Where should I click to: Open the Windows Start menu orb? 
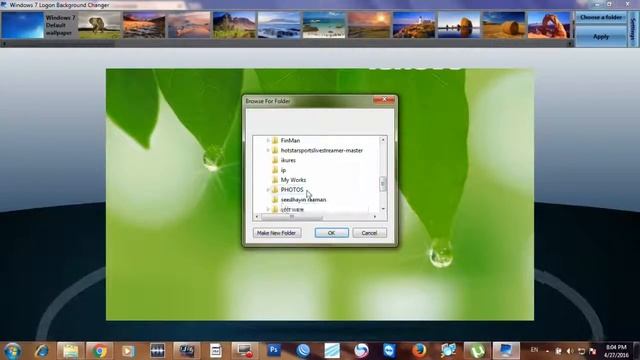(x=12, y=351)
